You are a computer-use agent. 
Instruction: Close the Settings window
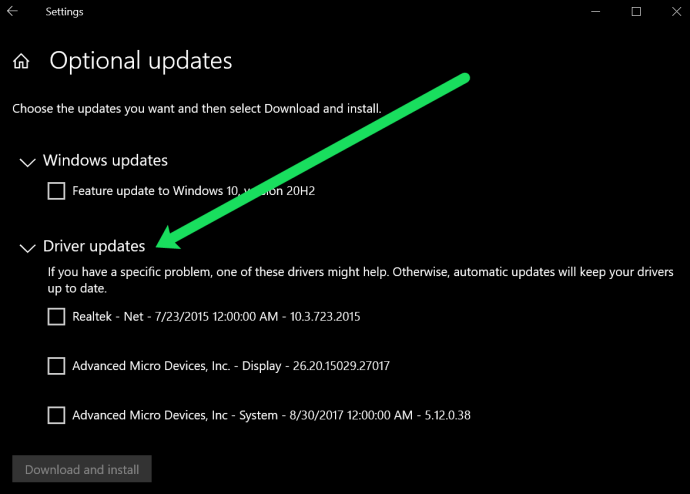(676, 11)
